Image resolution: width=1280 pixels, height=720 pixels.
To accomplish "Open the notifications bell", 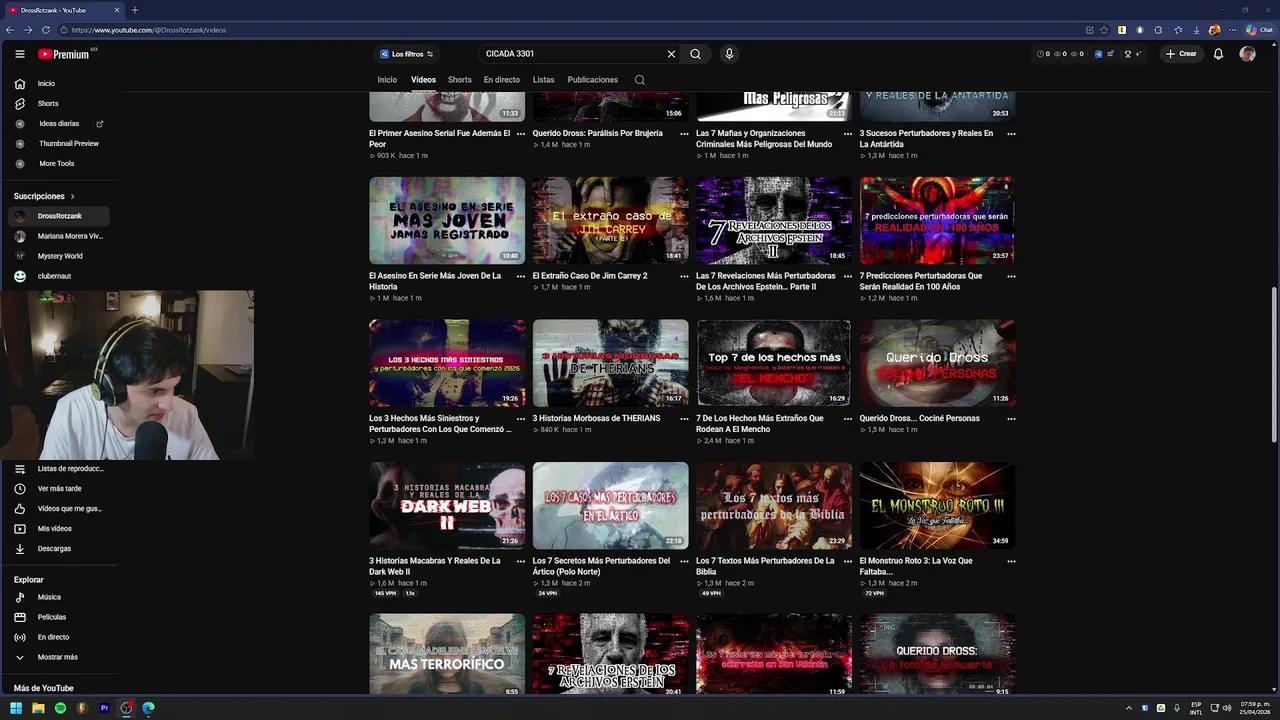I will pyautogui.click(x=1218, y=54).
